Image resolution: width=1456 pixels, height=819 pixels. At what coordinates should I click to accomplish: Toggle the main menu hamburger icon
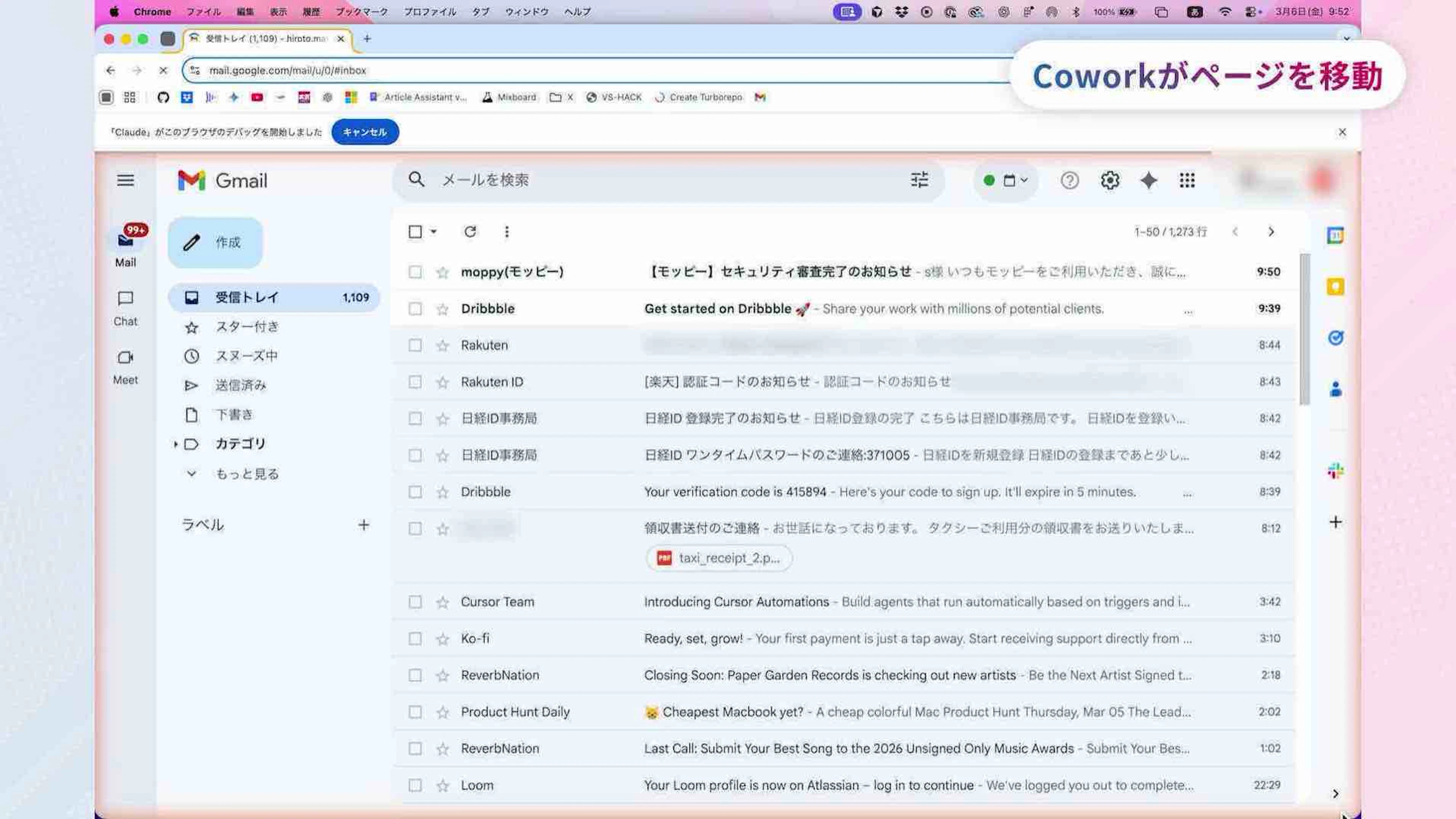click(x=126, y=181)
